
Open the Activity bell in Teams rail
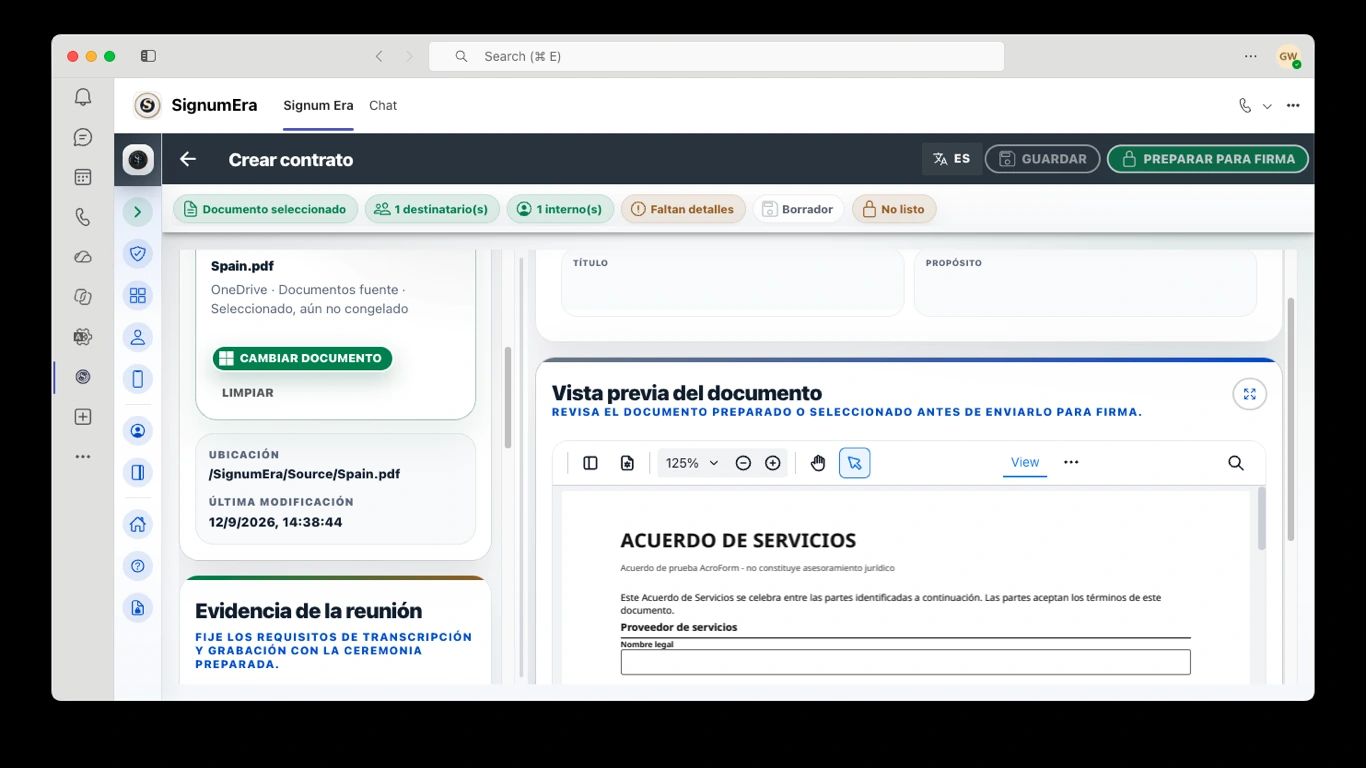(x=83, y=97)
